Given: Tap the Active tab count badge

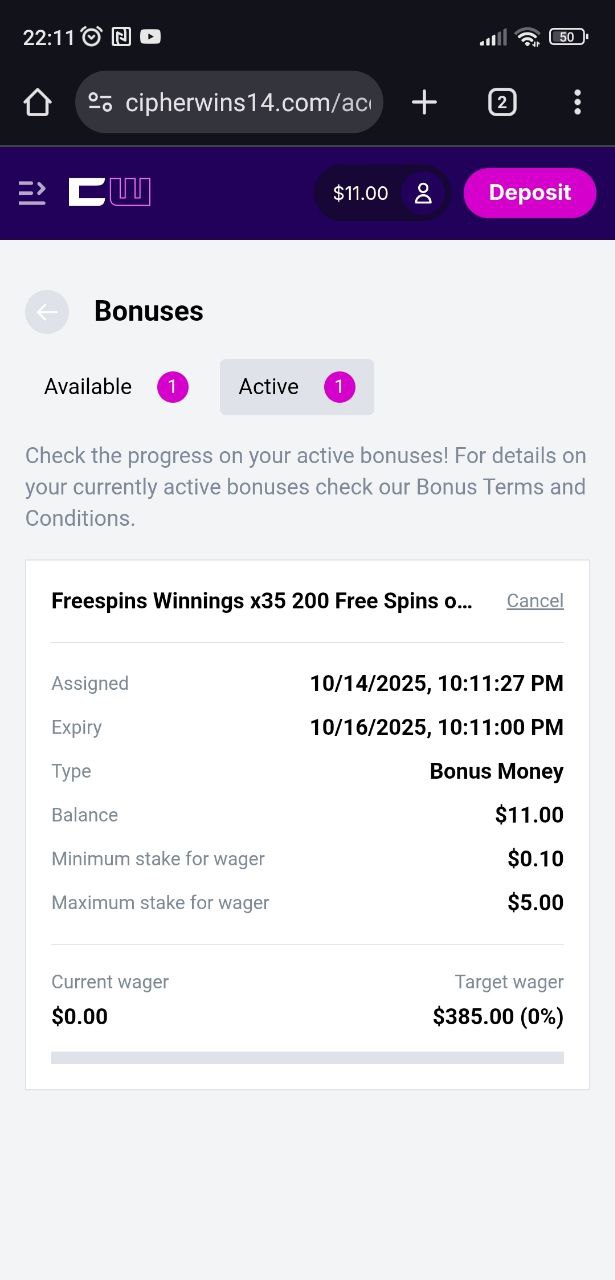Looking at the screenshot, I should (x=340, y=387).
